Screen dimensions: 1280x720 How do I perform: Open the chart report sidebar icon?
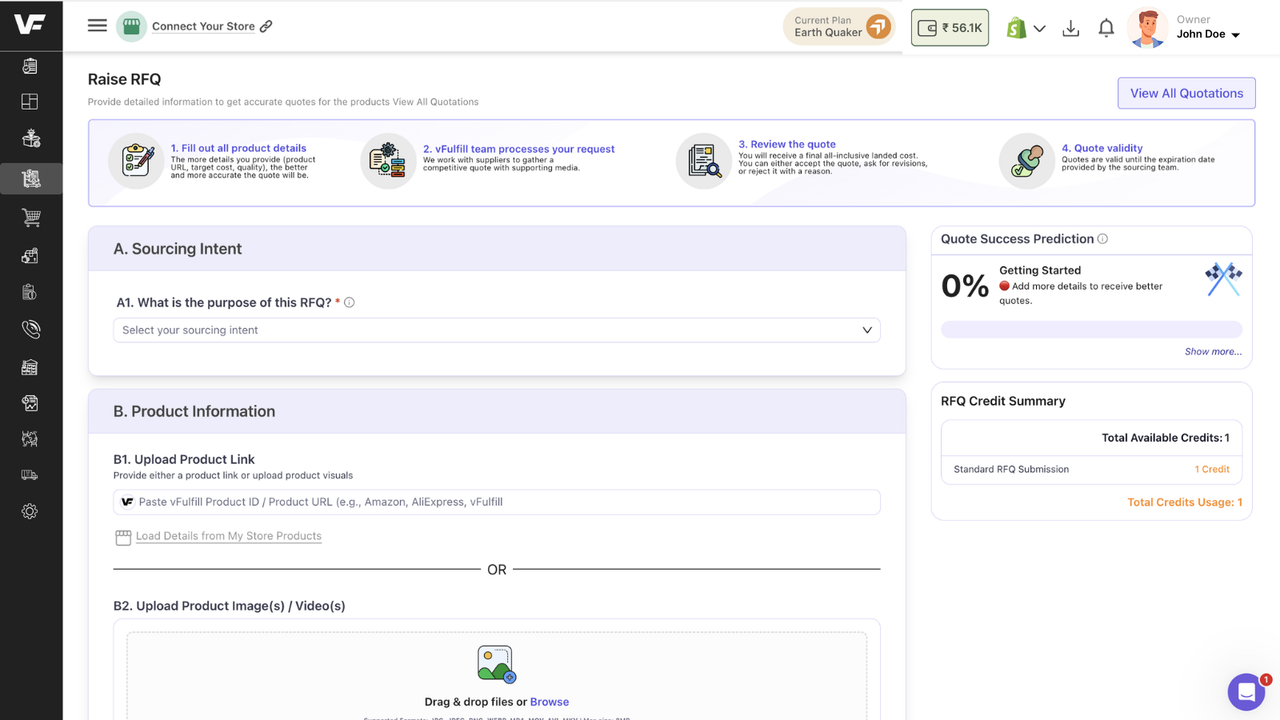(30, 404)
